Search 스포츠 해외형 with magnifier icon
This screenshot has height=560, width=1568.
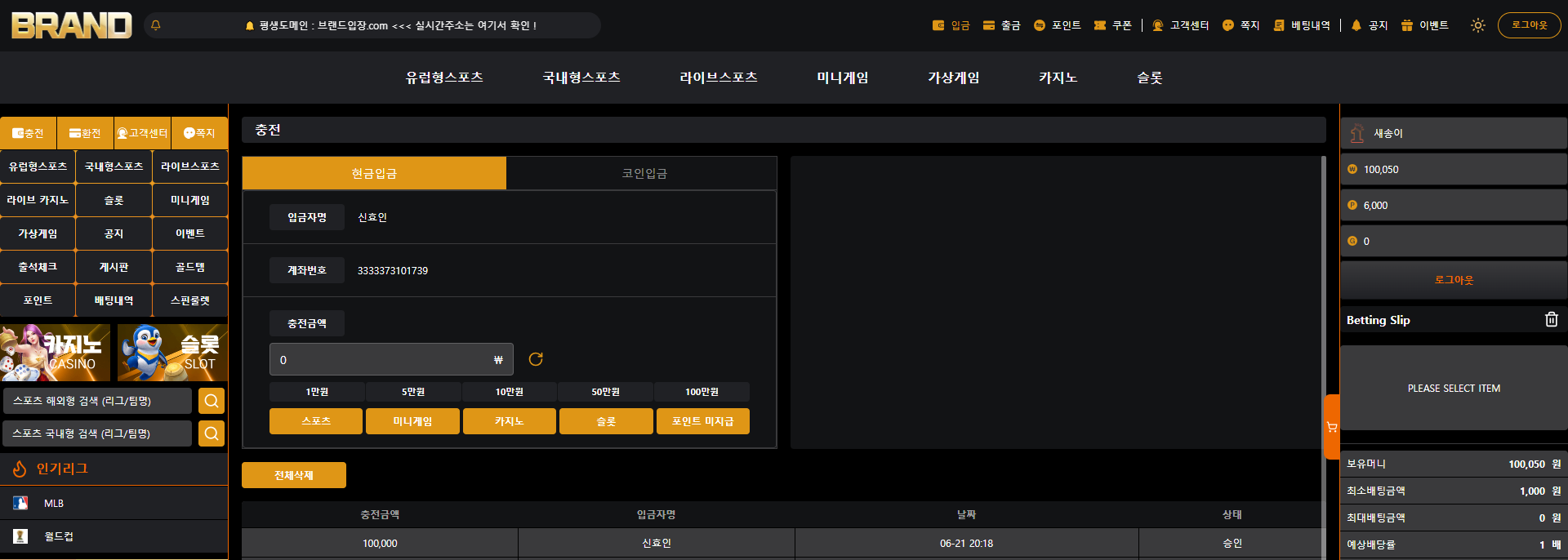click(212, 401)
